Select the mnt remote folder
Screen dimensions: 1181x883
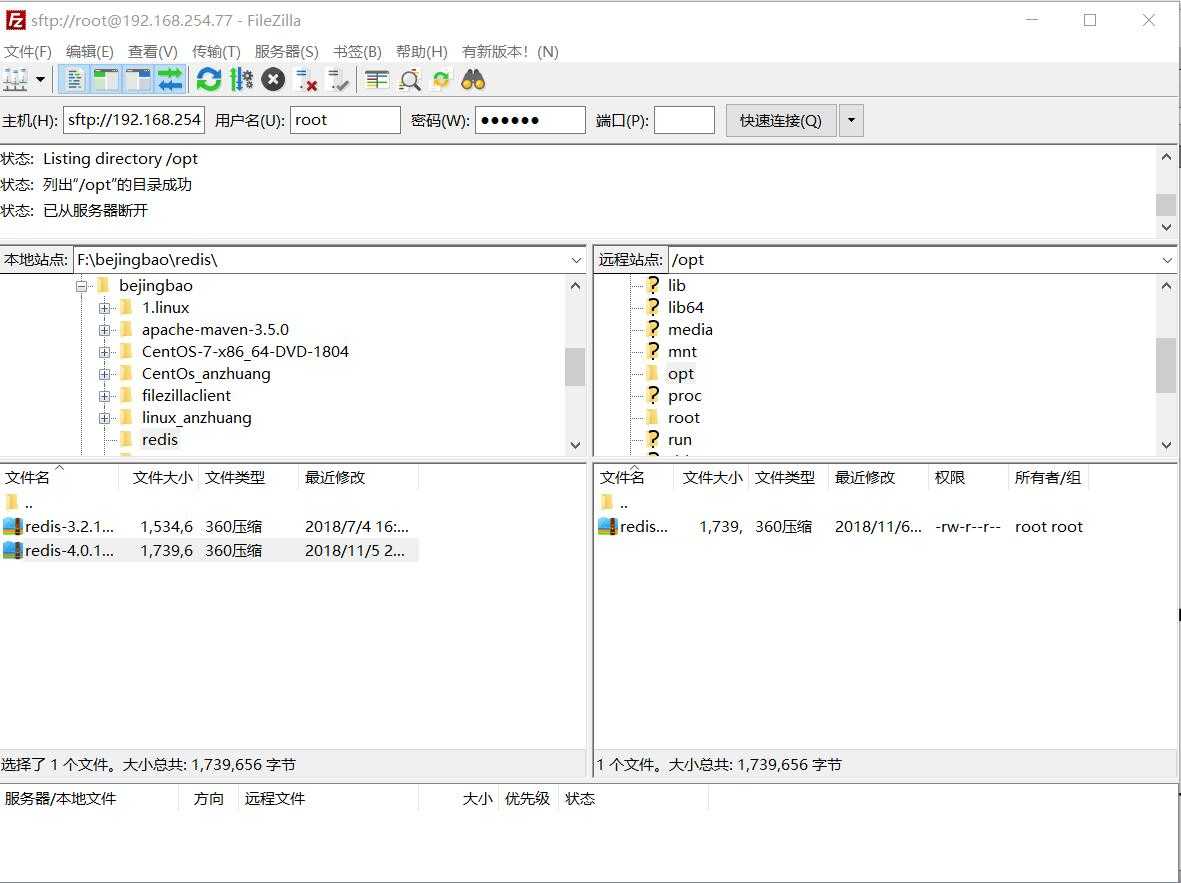(682, 351)
